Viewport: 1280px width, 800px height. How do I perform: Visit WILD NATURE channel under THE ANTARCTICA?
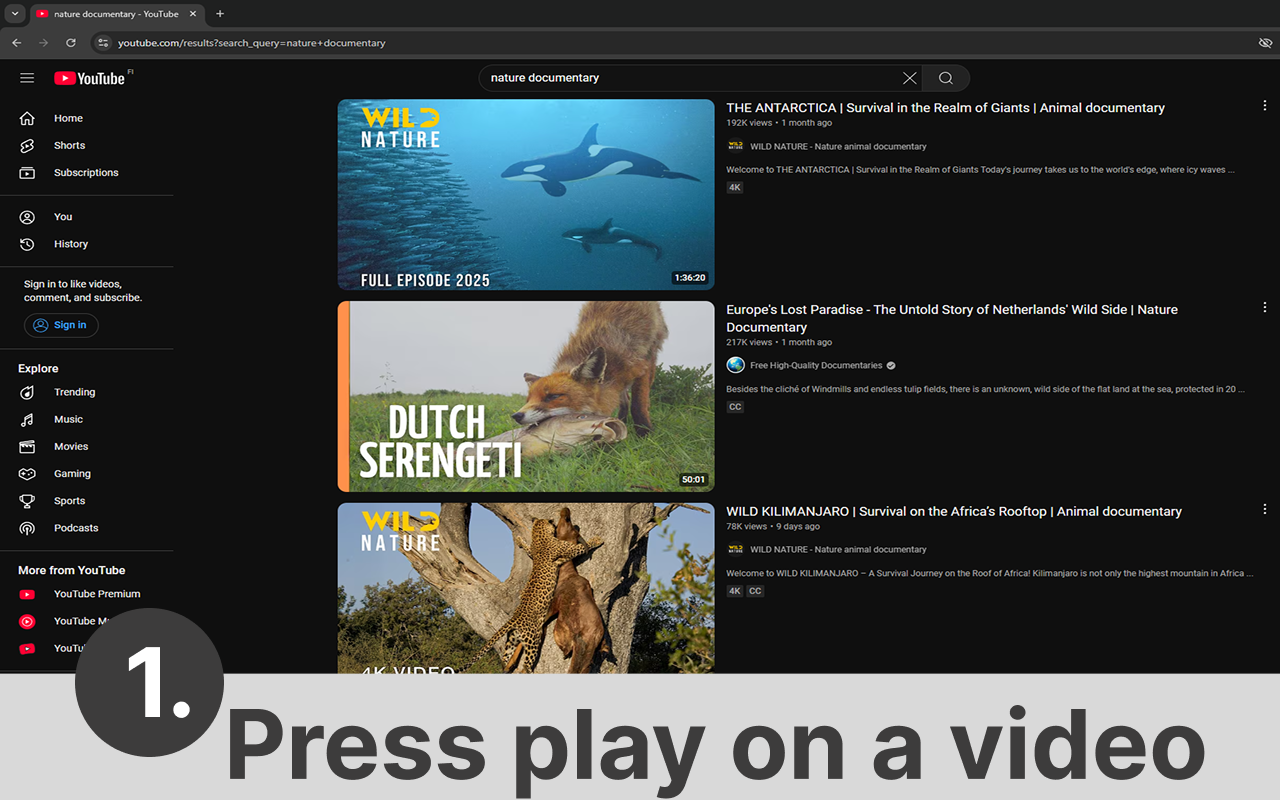(838, 147)
